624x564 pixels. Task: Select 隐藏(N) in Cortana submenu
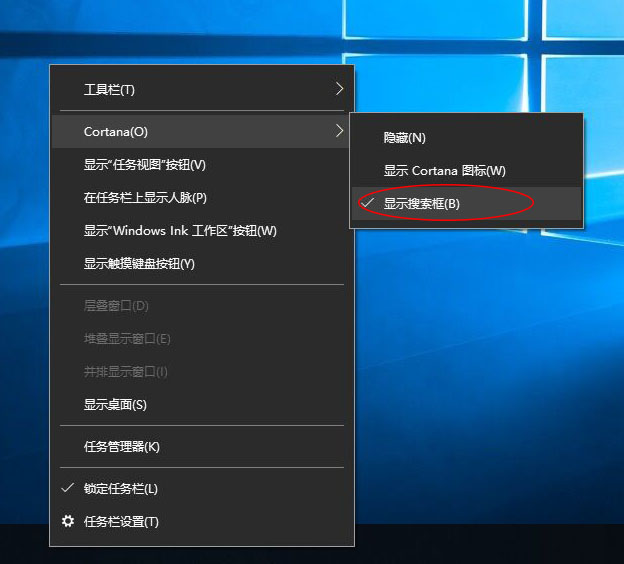[x=466, y=138]
